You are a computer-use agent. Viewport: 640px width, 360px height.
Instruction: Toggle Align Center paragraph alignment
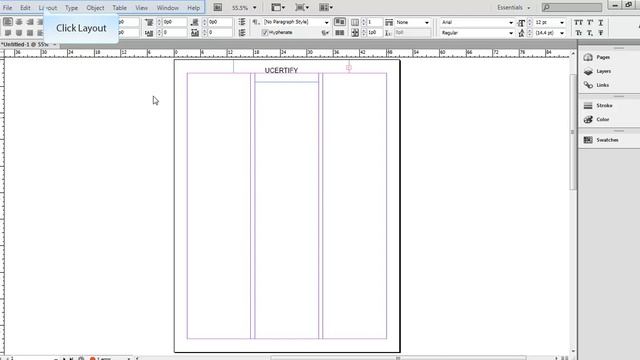[19, 22]
